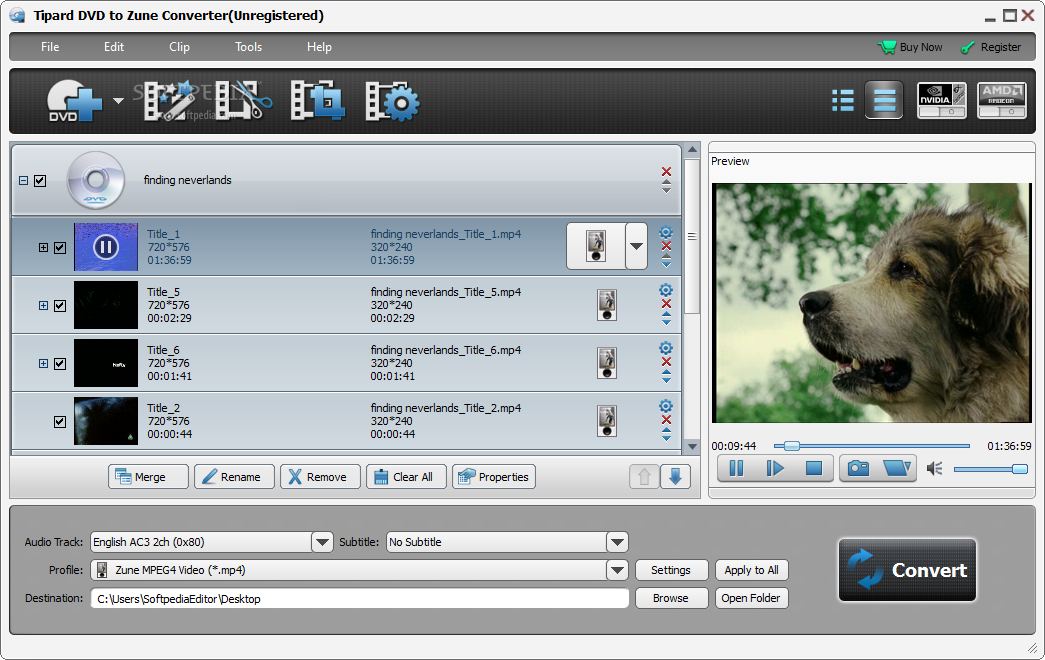
Task: Click the Load DVD icon
Action: [74, 101]
